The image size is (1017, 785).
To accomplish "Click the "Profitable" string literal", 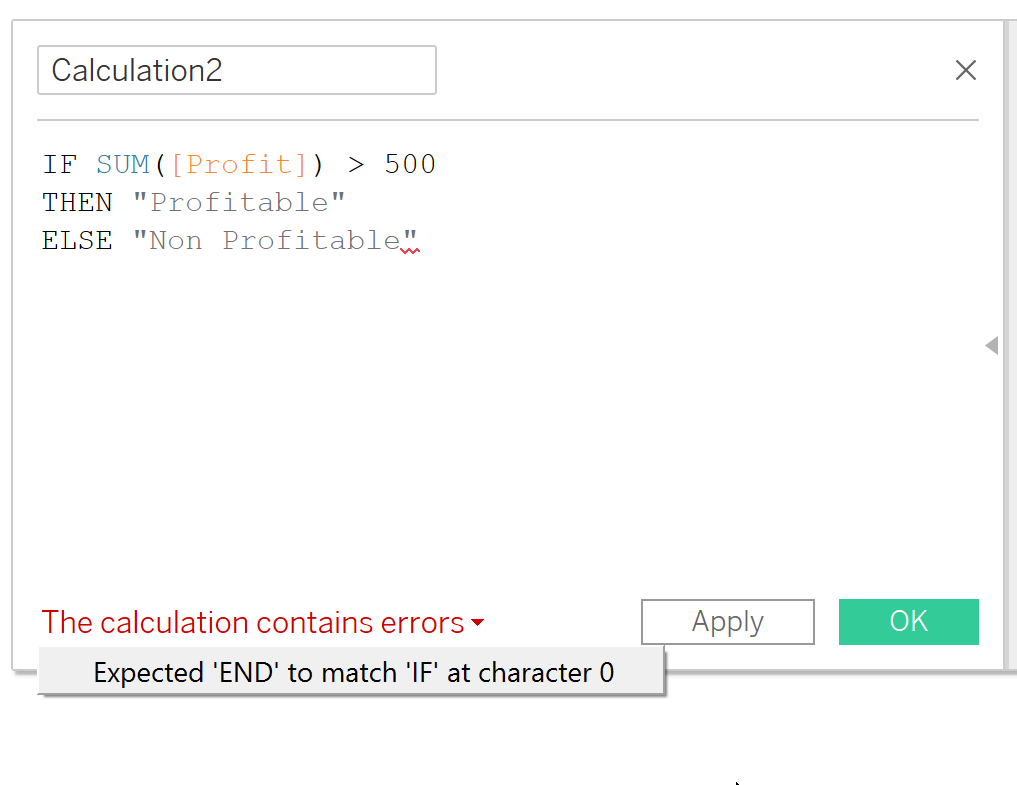I will [239, 202].
